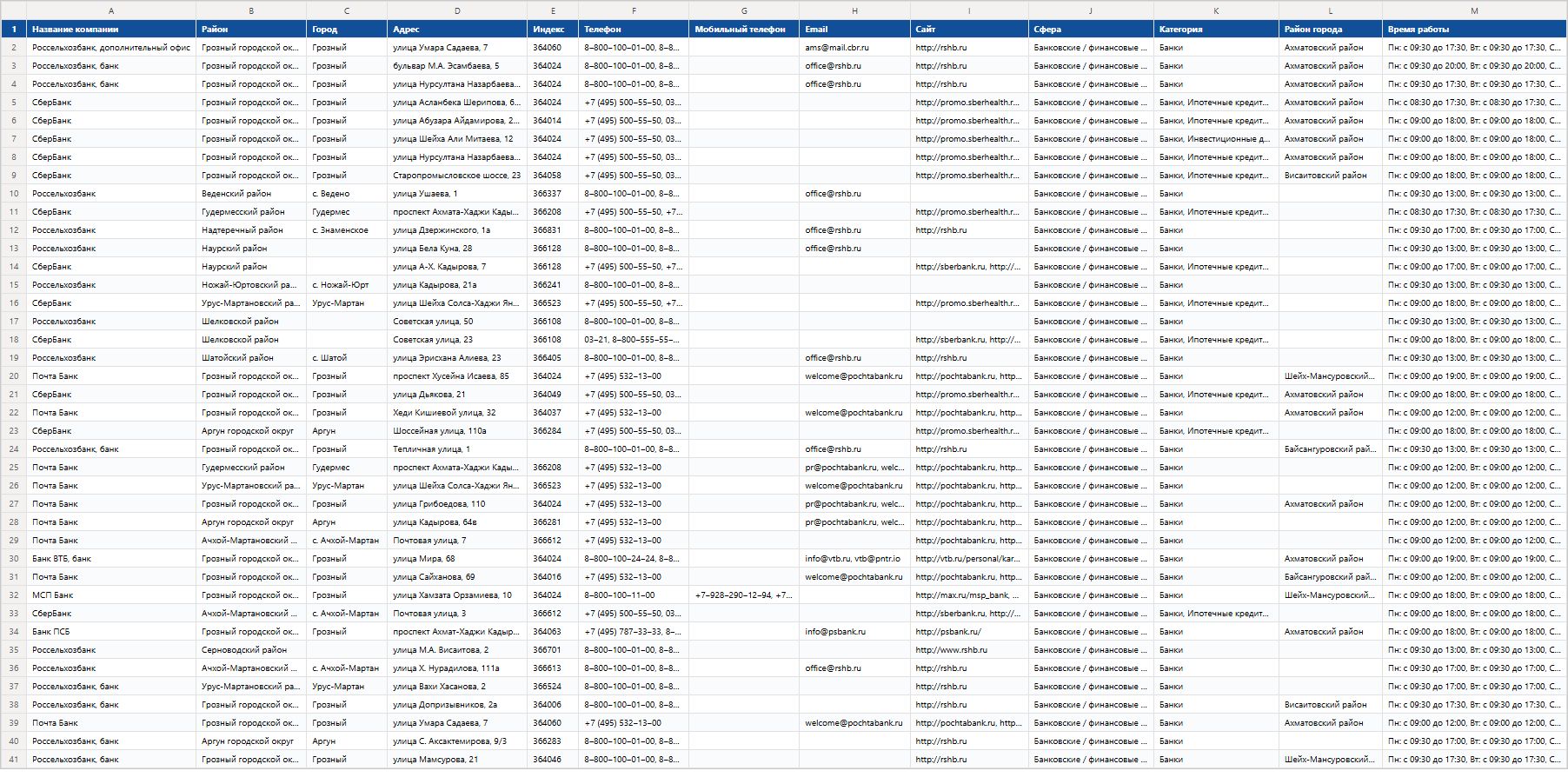Click the city cell 'с. Знаменское'
This screenshot has height=784, width=1568.
(x=347, y=230)
